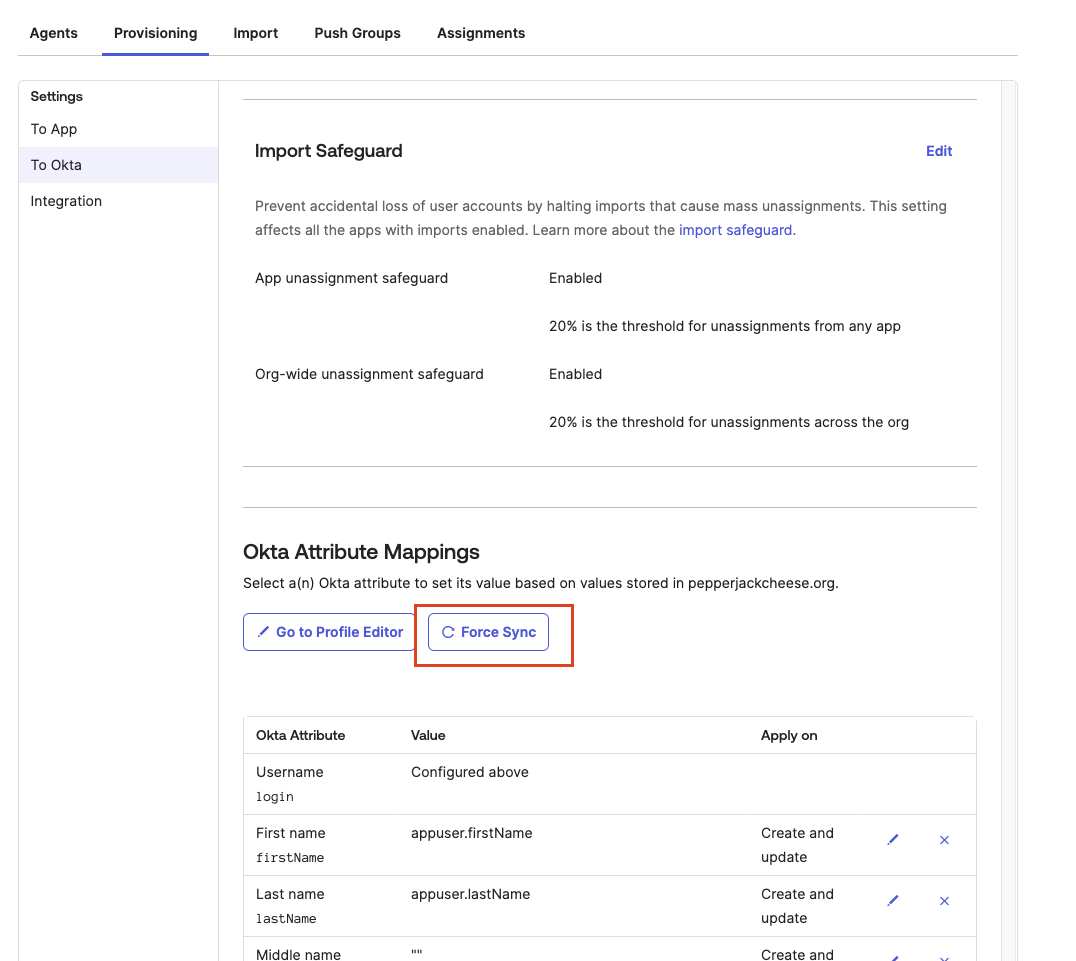Click the pencil icon on the Middle name row
The width and height of the screenshot is (1076, 961).
(893, 955)
